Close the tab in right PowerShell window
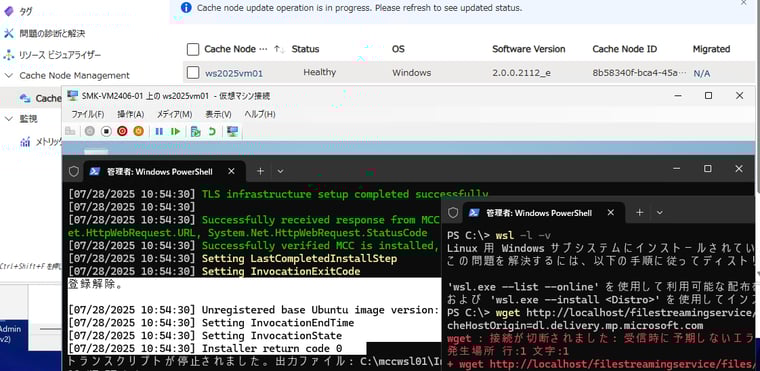The image size is (760, 371). [611, 212]
